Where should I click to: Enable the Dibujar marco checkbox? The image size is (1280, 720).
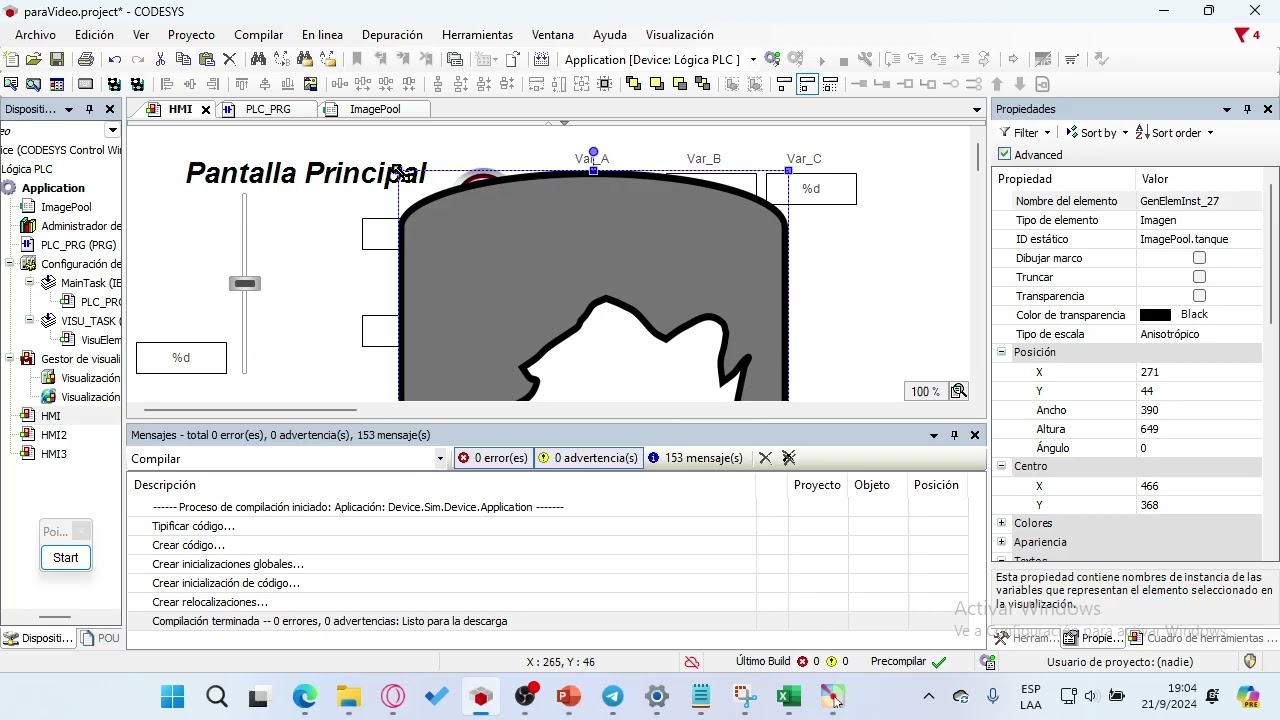tap(1199, 258)
